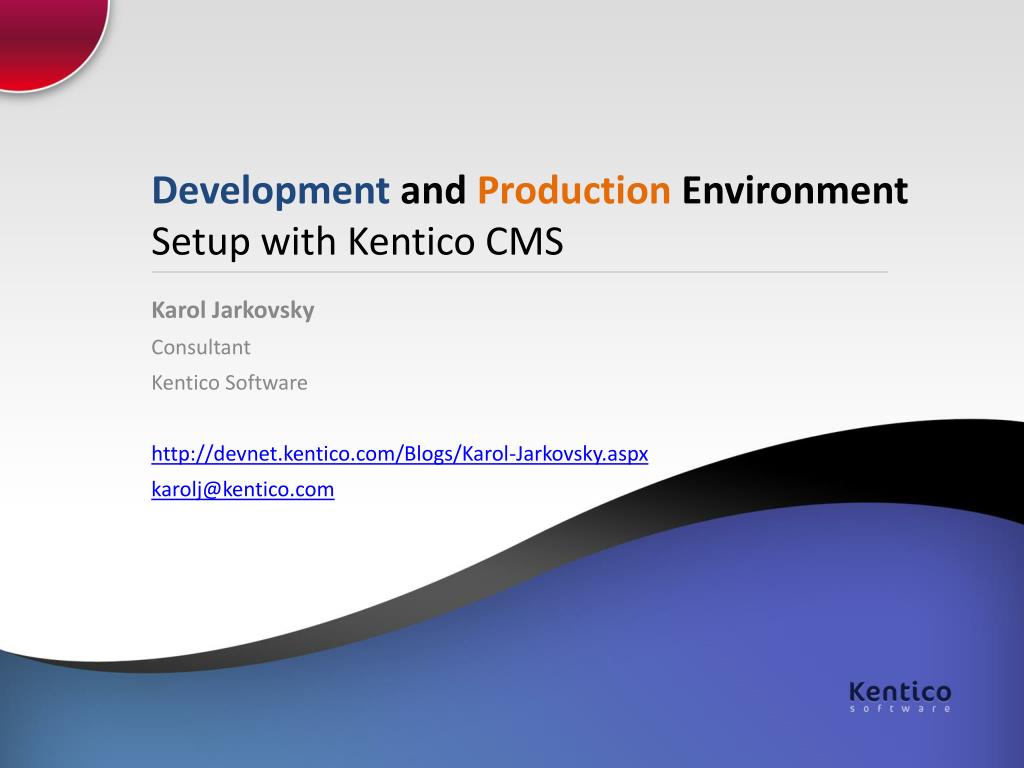The width and height of the screenshot is (1024, 768).
Task: Select the orange word "Production" in the title
Action: 574,191
